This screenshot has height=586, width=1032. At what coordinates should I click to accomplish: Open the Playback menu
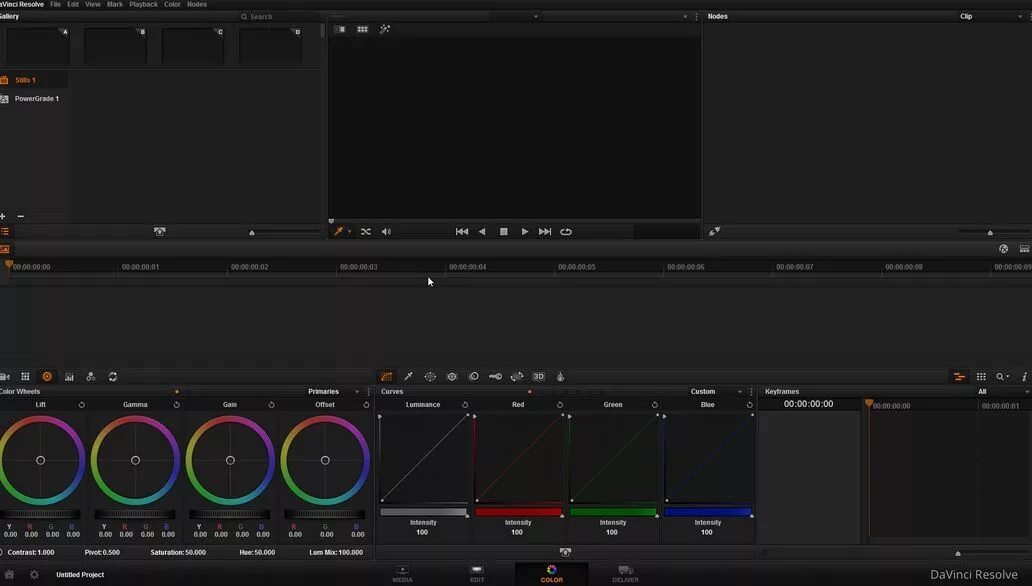[x=143, y=4]
